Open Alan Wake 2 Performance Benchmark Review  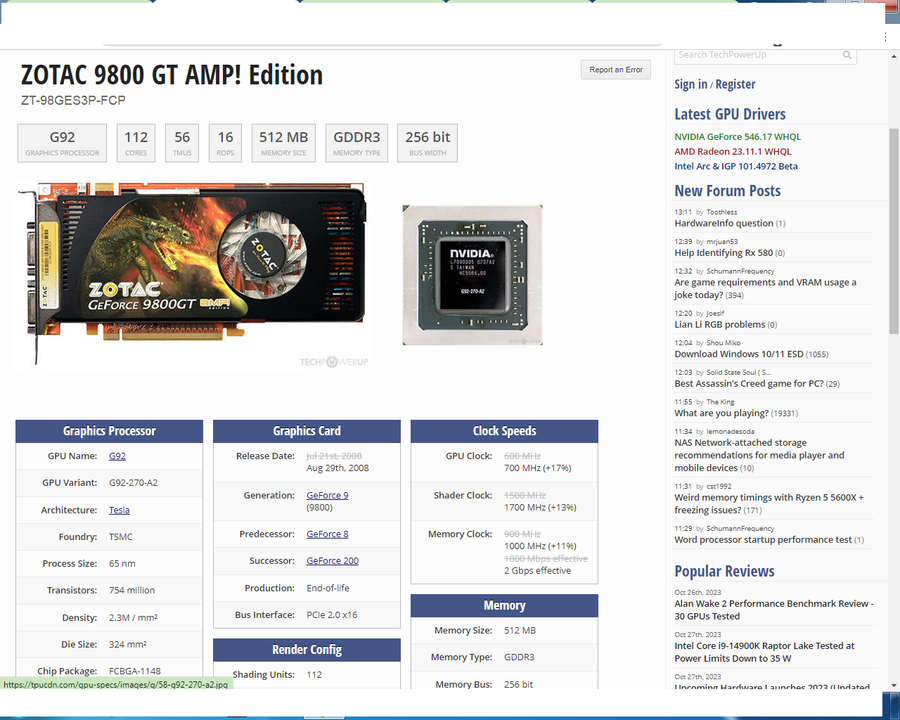pos(774,610)
